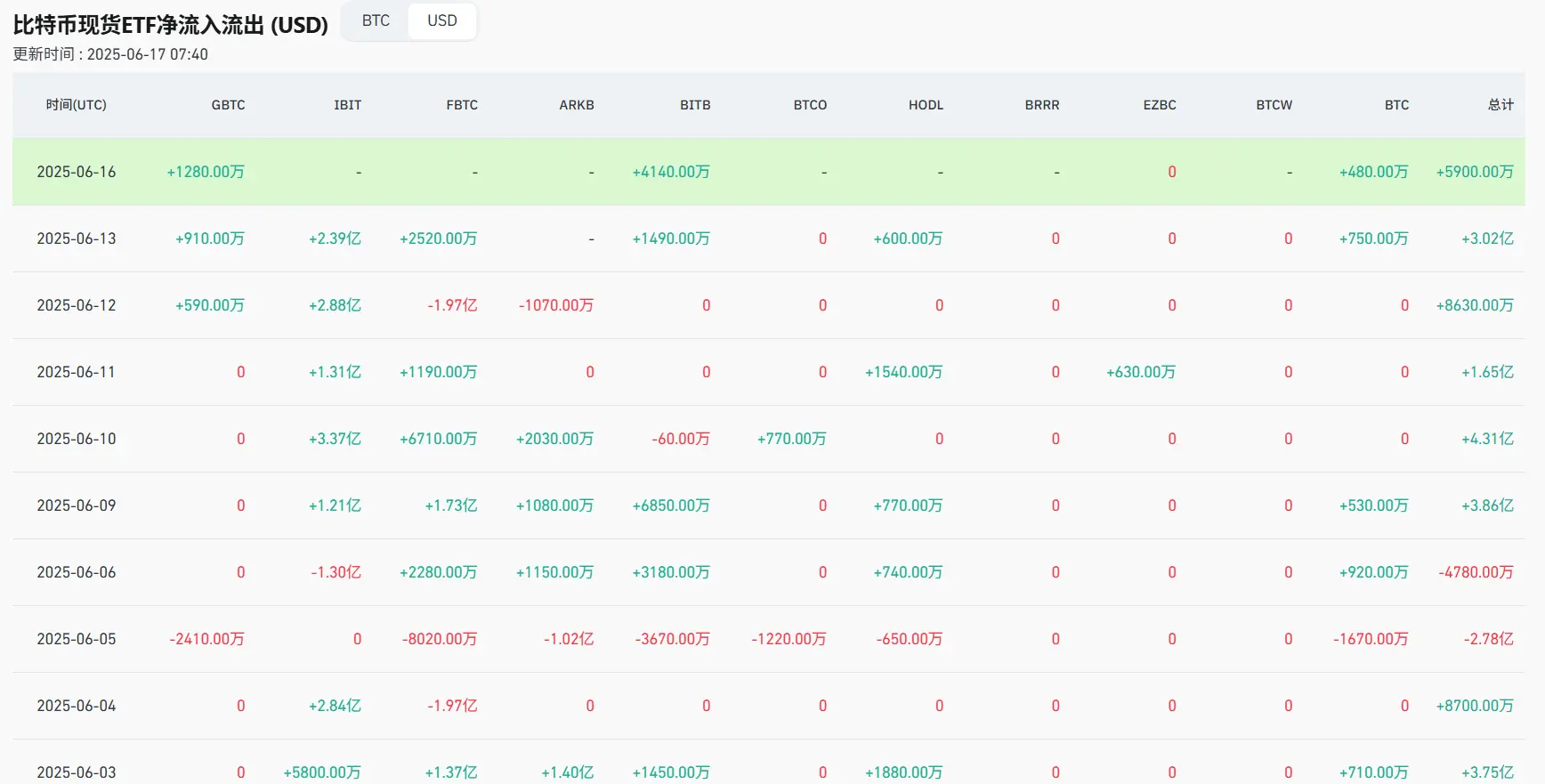Click the HODL column header
The height and width of the screenshot is (784, 1545).
pos(926,105)
